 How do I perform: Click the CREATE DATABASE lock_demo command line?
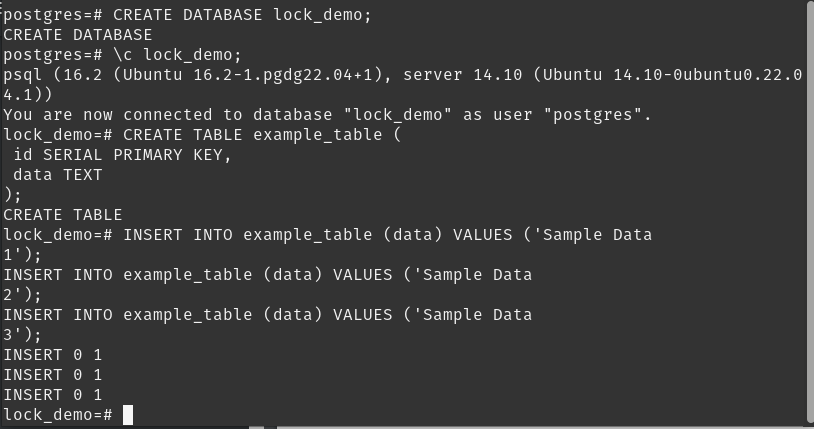187,15
